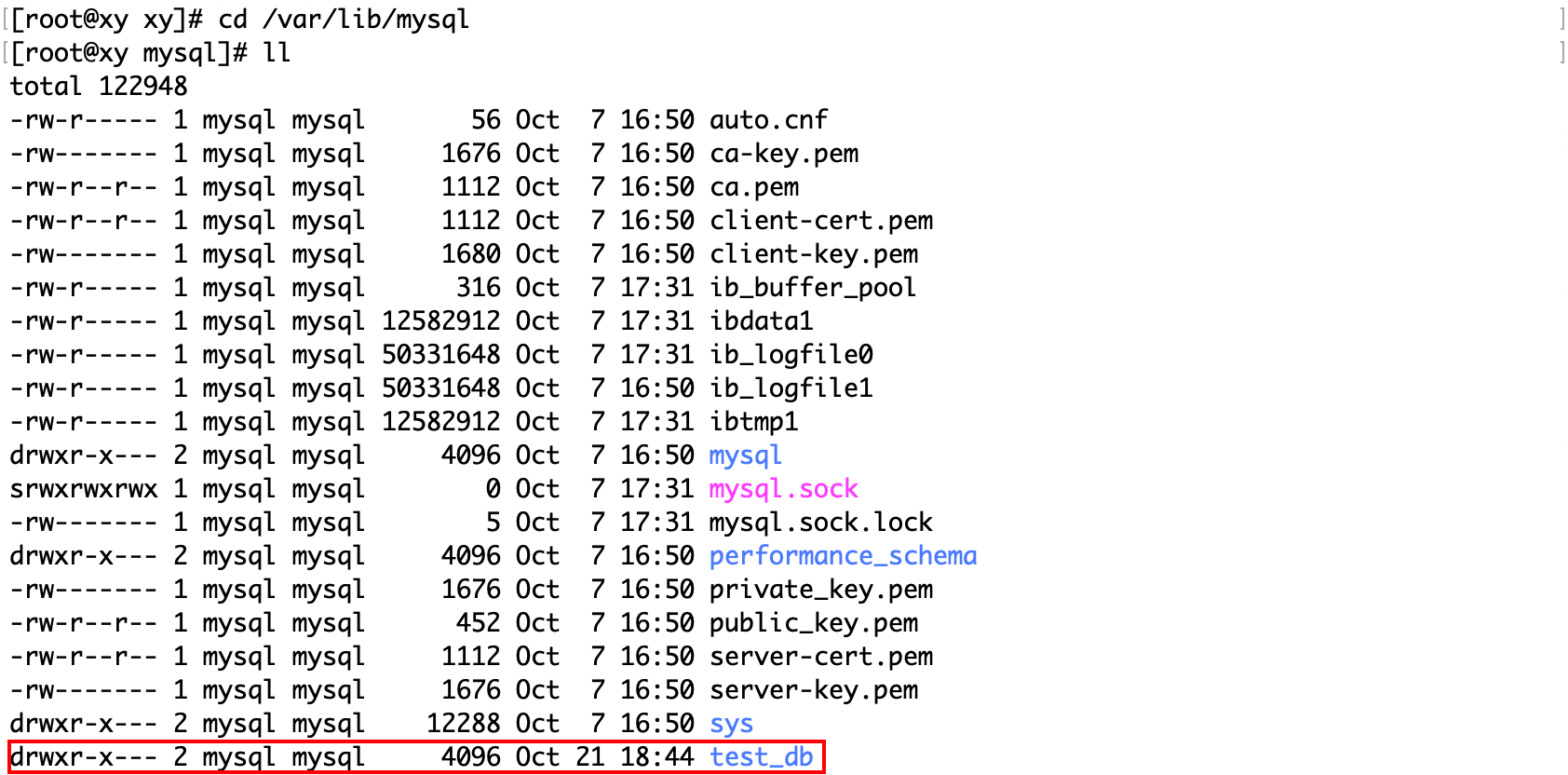The image size is (1568, 775).
Task: Select the private_key.pem filename
Action: (x=821, y=589)
